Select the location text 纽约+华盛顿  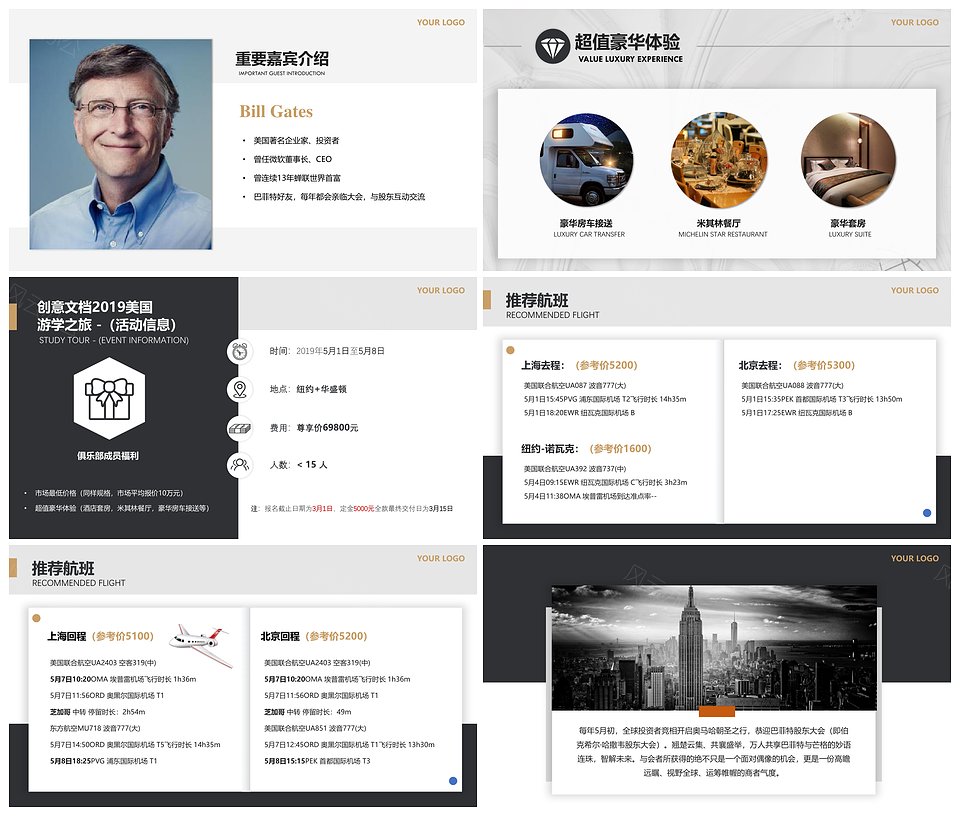(x=321, y=389)
